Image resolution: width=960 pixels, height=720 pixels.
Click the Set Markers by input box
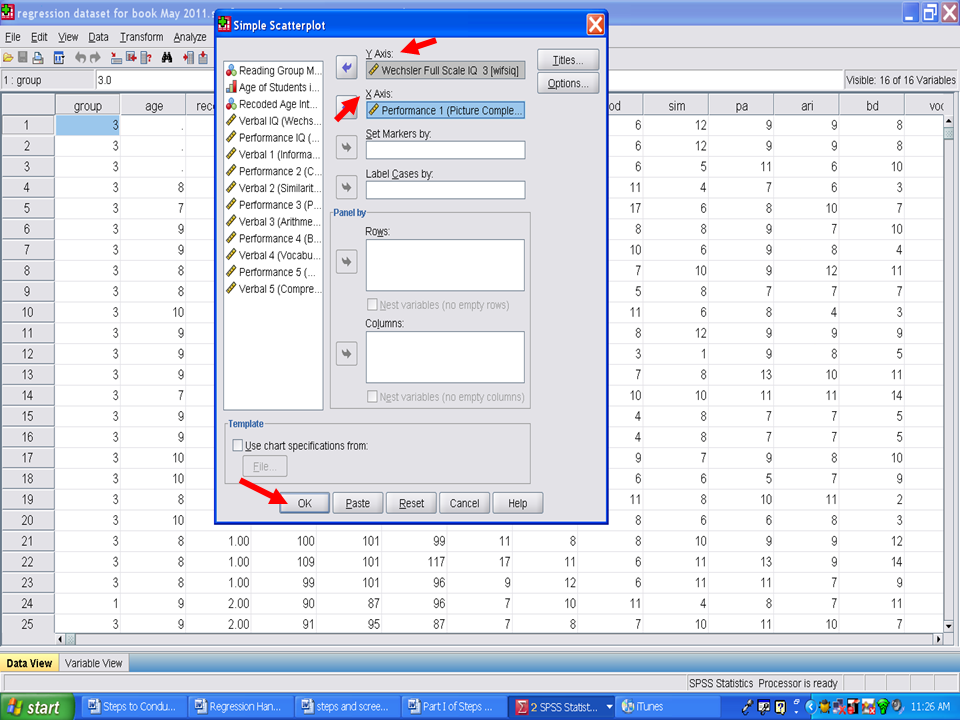(x=445, y=150)
